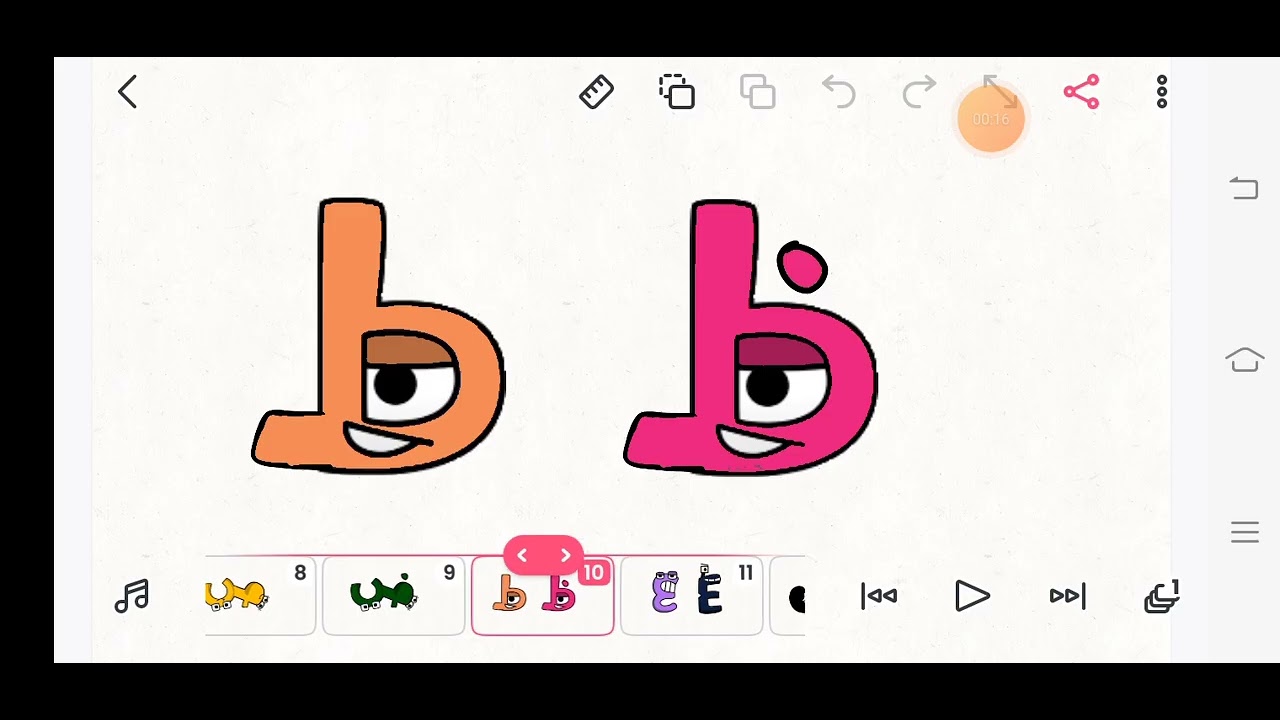Jump to the first frame

click(879, 596)
